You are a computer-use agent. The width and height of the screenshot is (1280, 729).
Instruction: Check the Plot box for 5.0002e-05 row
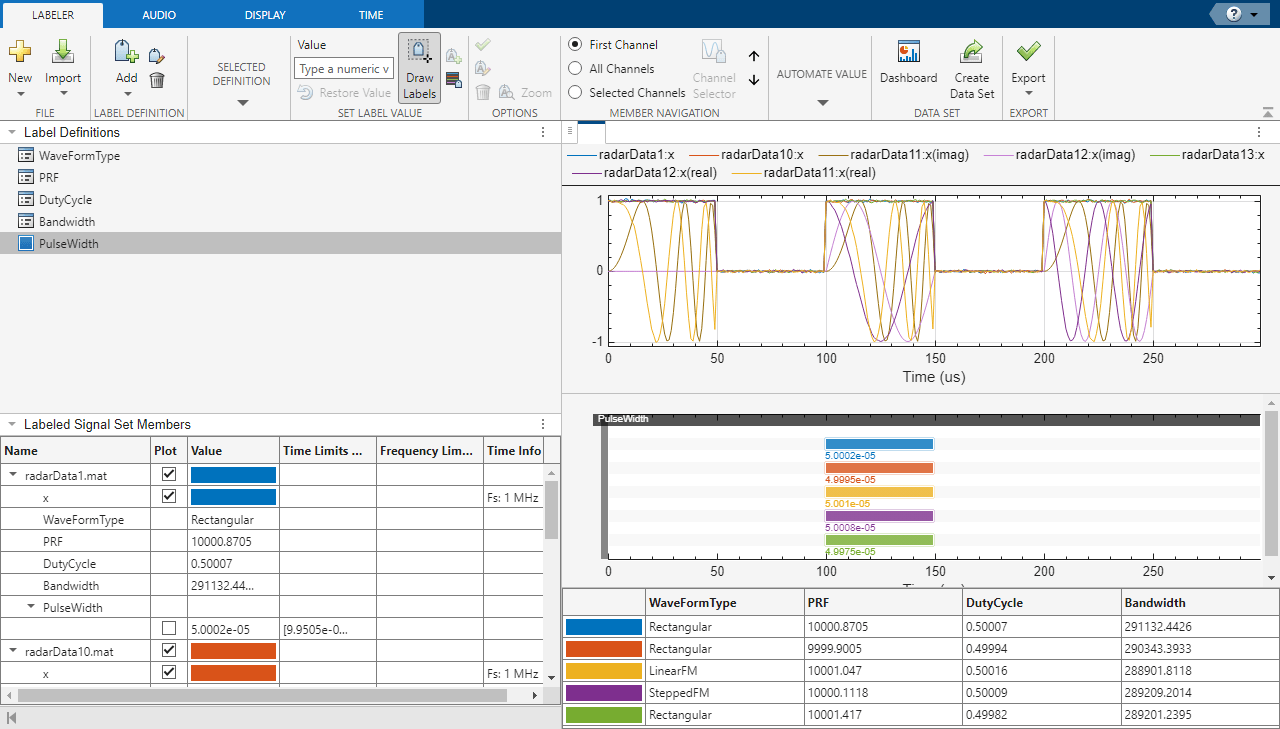point(169,628)
